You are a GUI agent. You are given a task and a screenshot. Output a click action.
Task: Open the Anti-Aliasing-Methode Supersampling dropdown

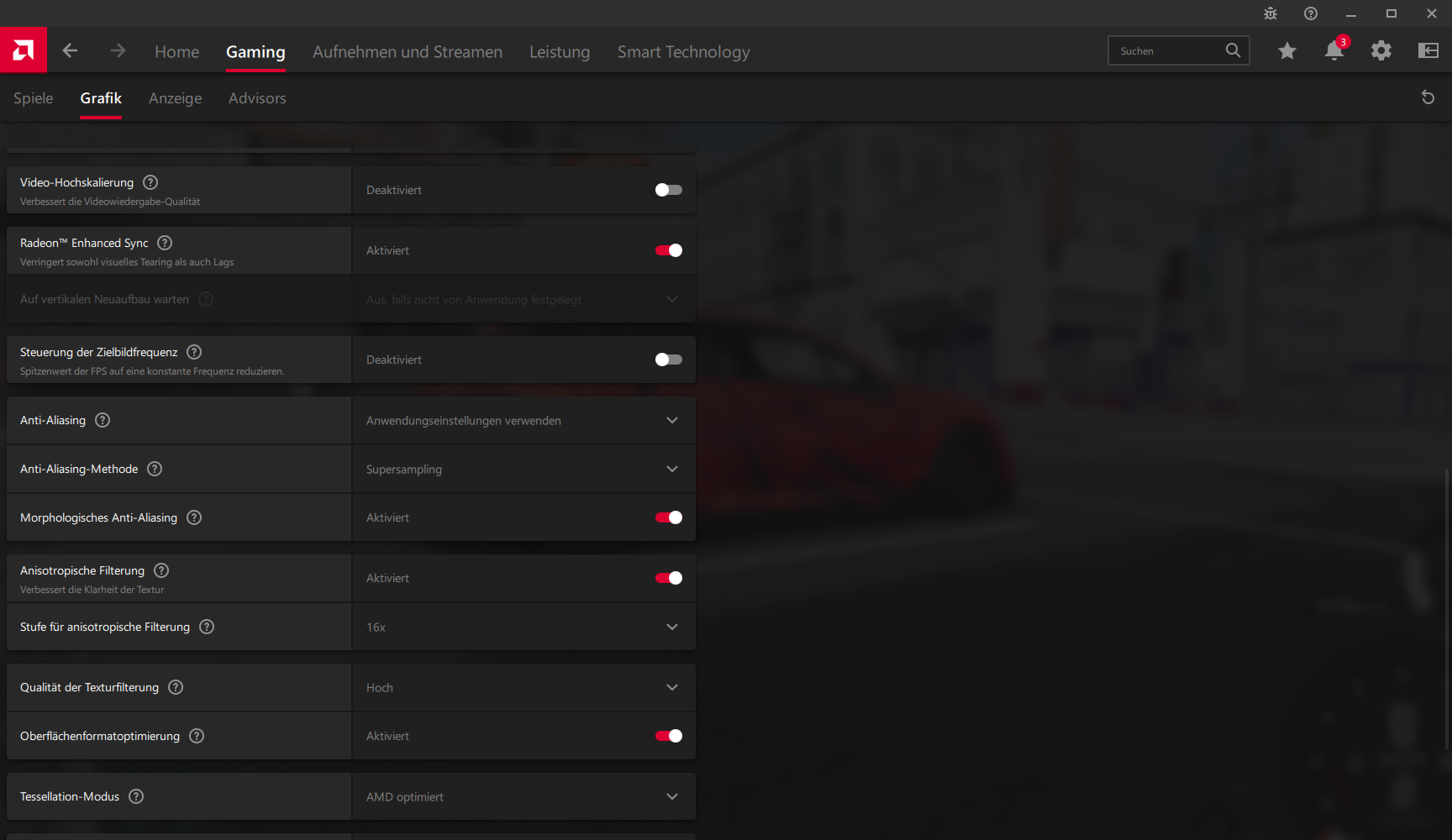point(523,469)
